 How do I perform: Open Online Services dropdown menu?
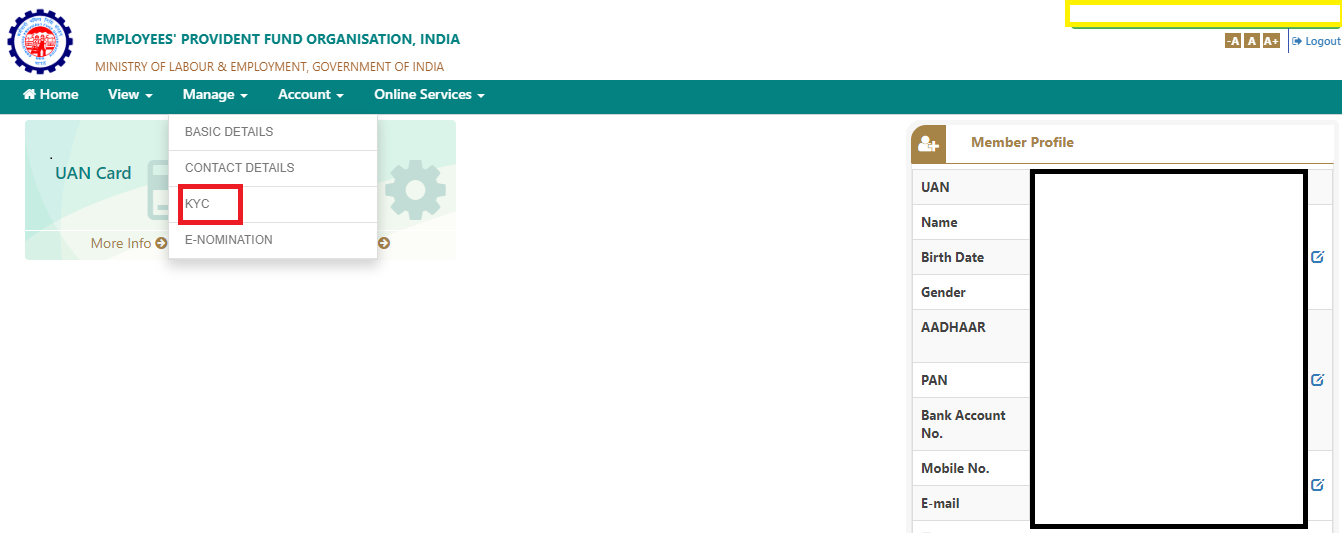pos(429,95)
